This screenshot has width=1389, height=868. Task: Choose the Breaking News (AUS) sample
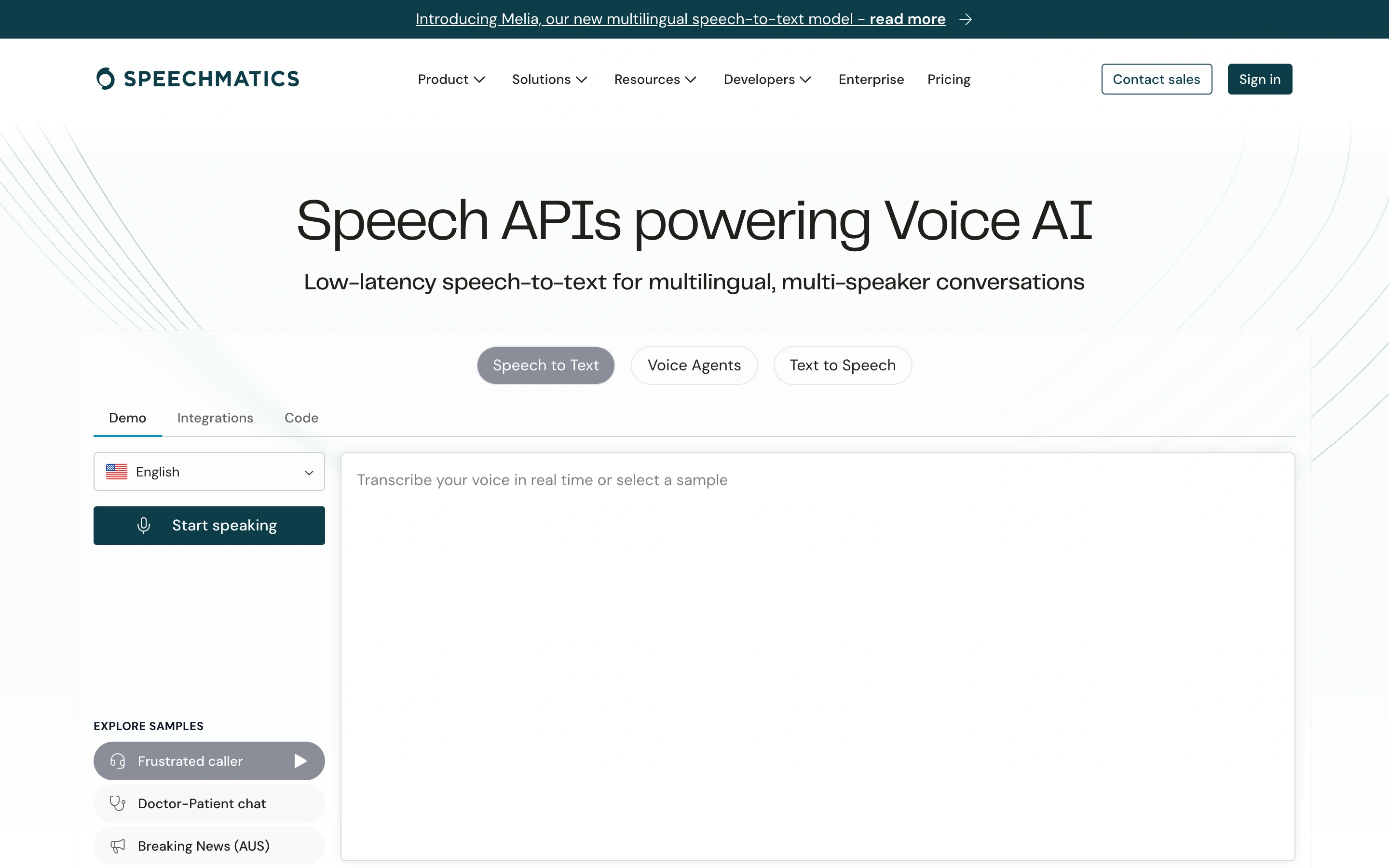[209, 846]
